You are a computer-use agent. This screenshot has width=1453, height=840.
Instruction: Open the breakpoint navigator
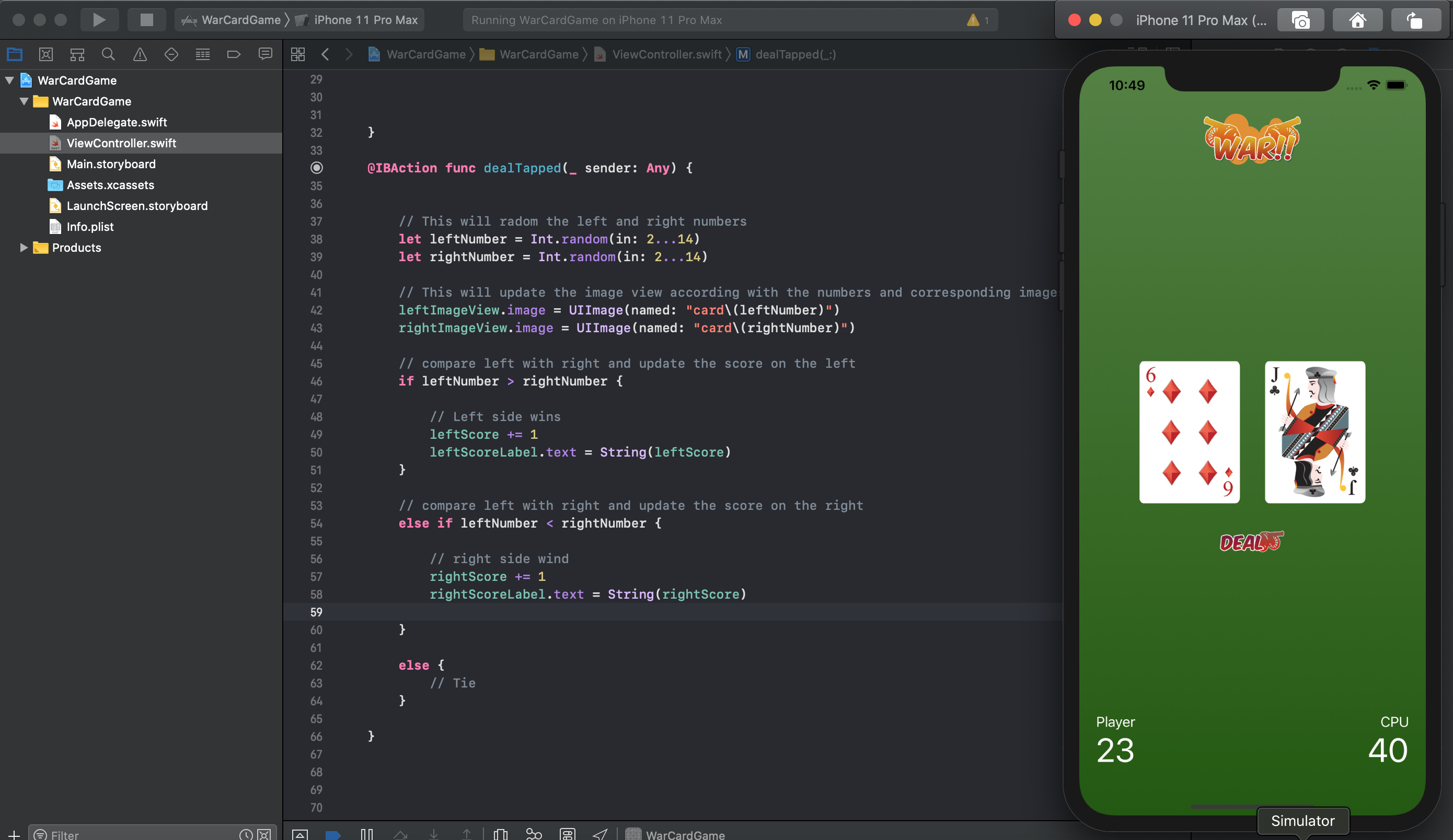pyautogui.click(x=234, y=55)
